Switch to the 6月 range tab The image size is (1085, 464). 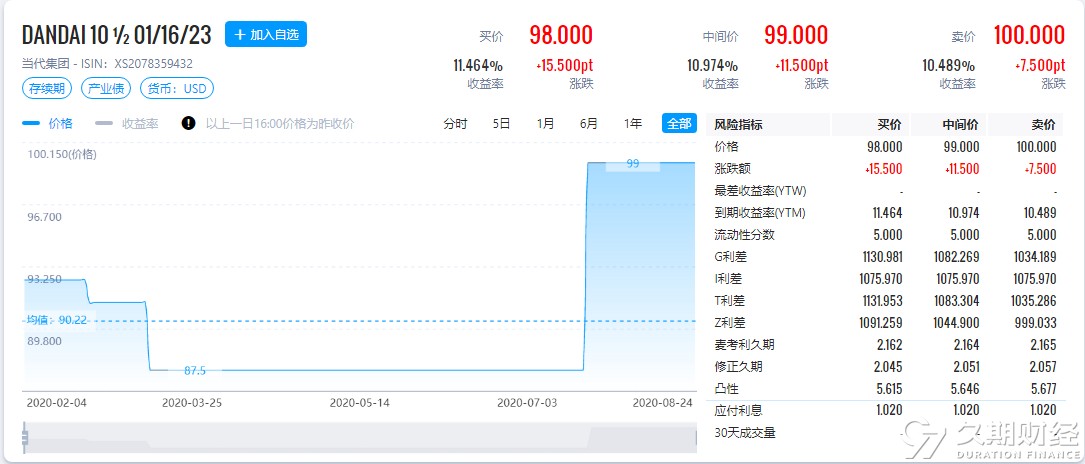[x=588, y=123]
